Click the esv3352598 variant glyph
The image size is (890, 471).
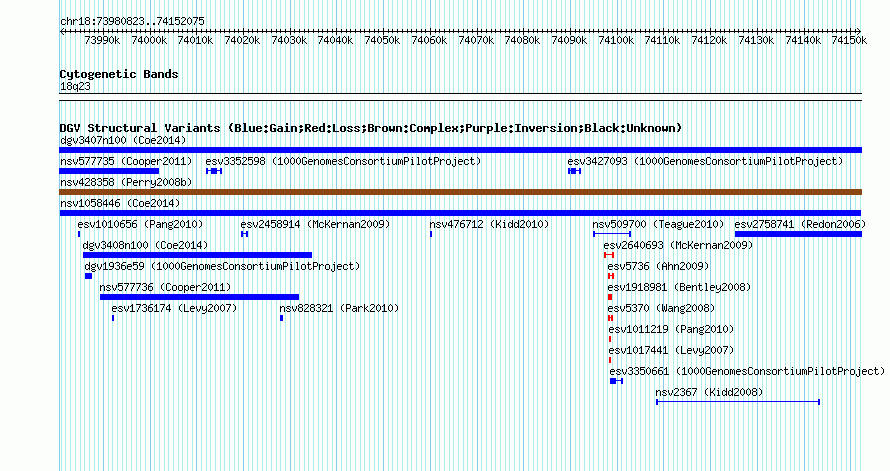click(214, 171)
